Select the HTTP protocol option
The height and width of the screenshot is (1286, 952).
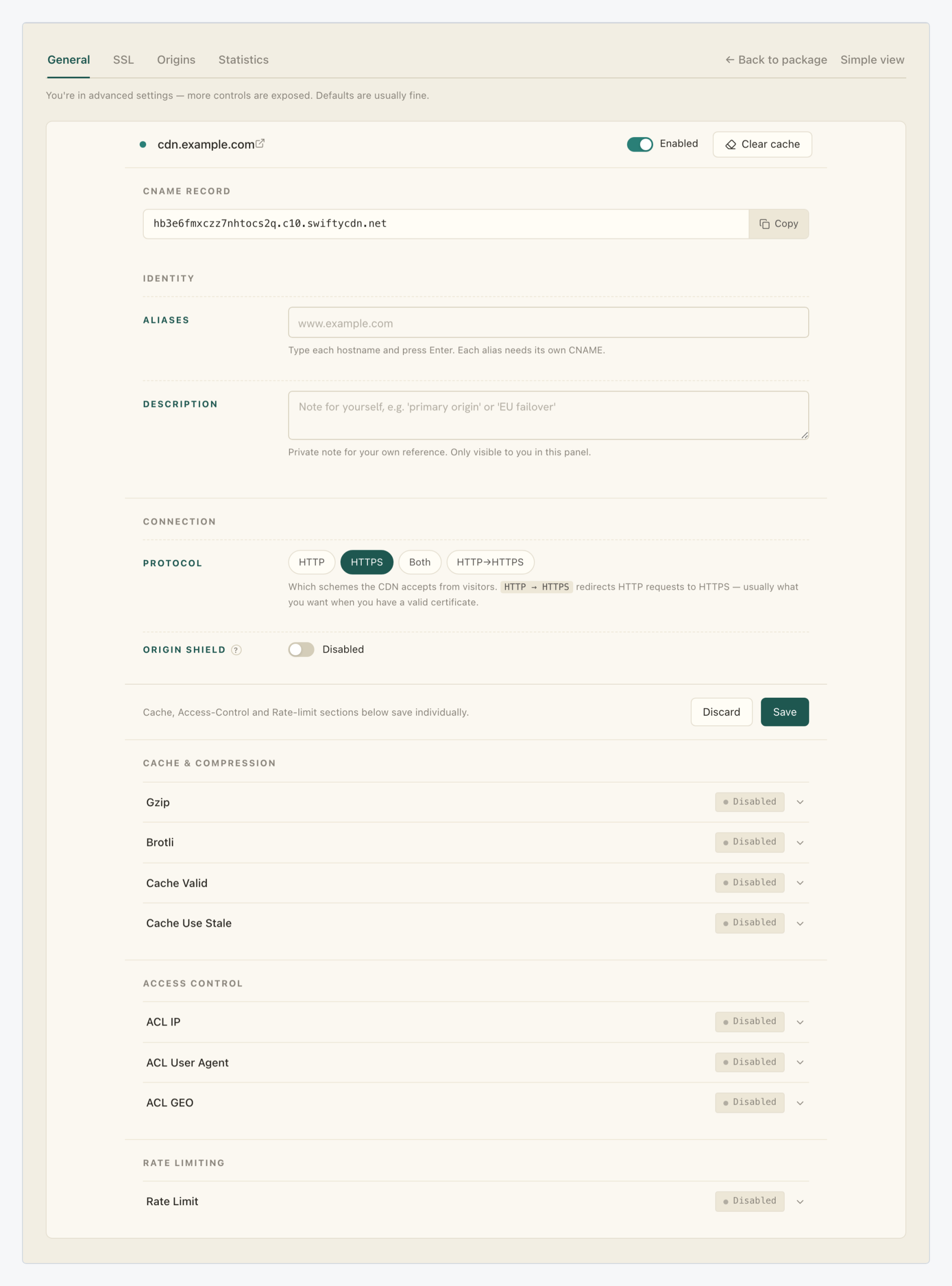coord(312,562)
